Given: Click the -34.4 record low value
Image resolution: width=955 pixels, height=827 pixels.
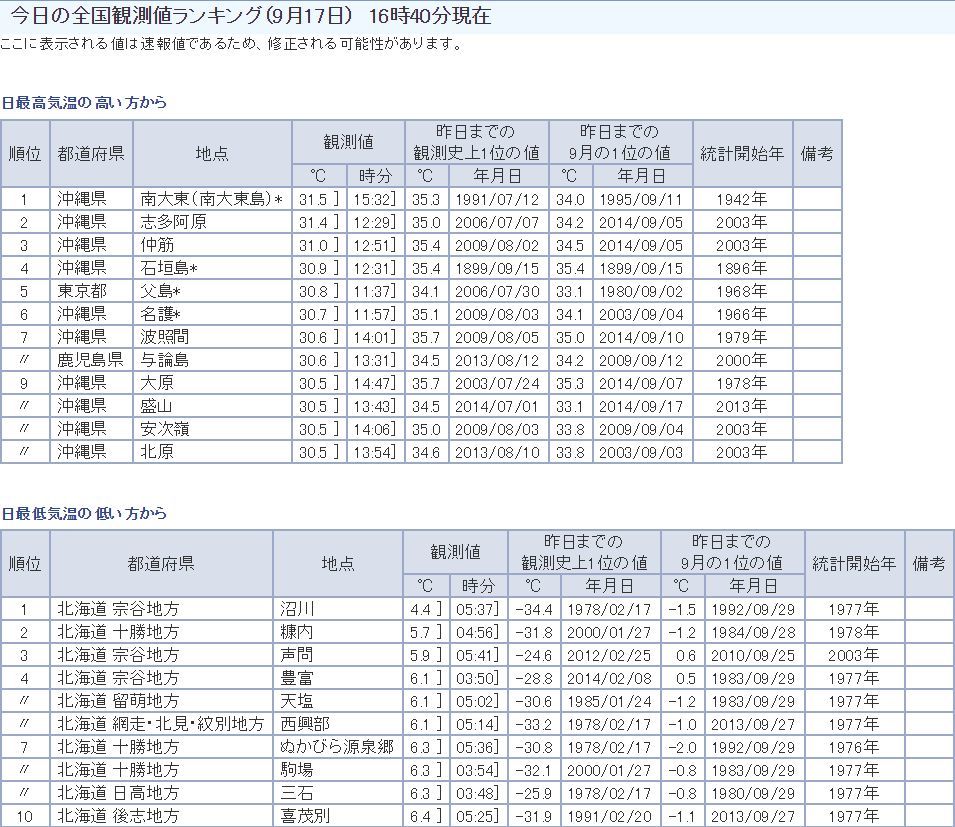Looking at the screenshot, I should pyautogui.click(x=531, y=609).
